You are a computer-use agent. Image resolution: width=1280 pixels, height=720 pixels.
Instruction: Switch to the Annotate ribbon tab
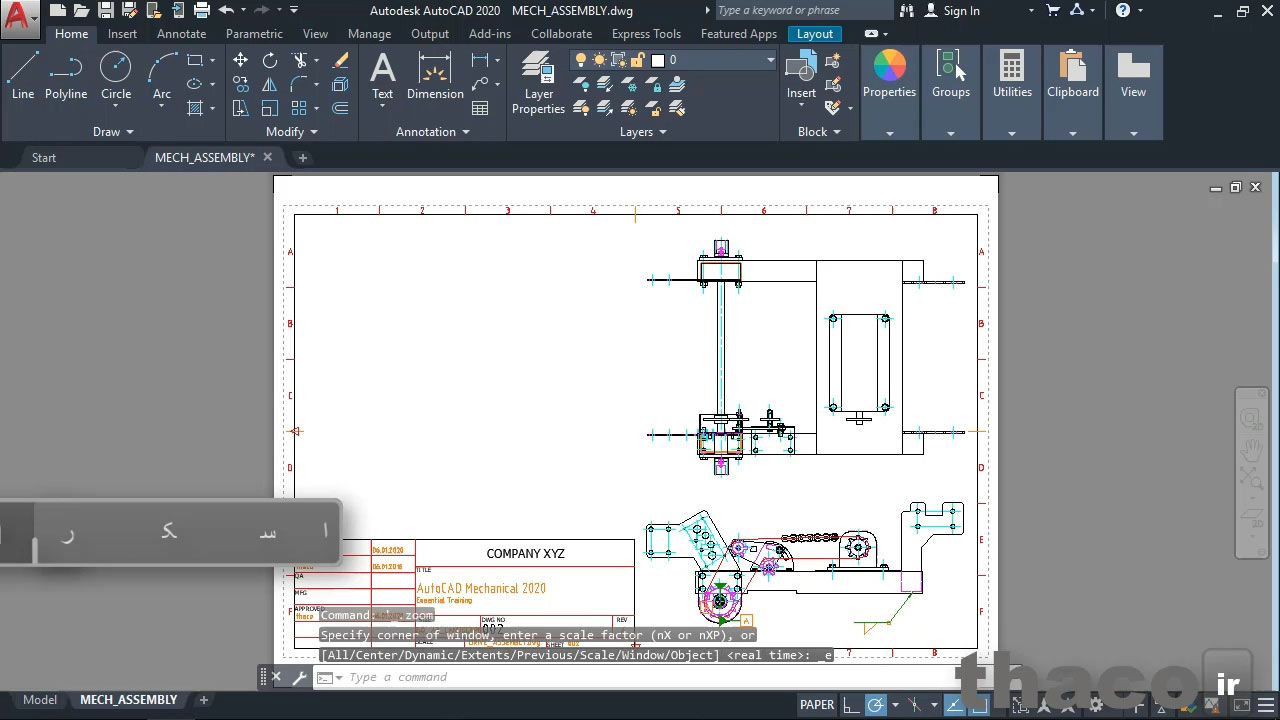(x=181, y=34)
